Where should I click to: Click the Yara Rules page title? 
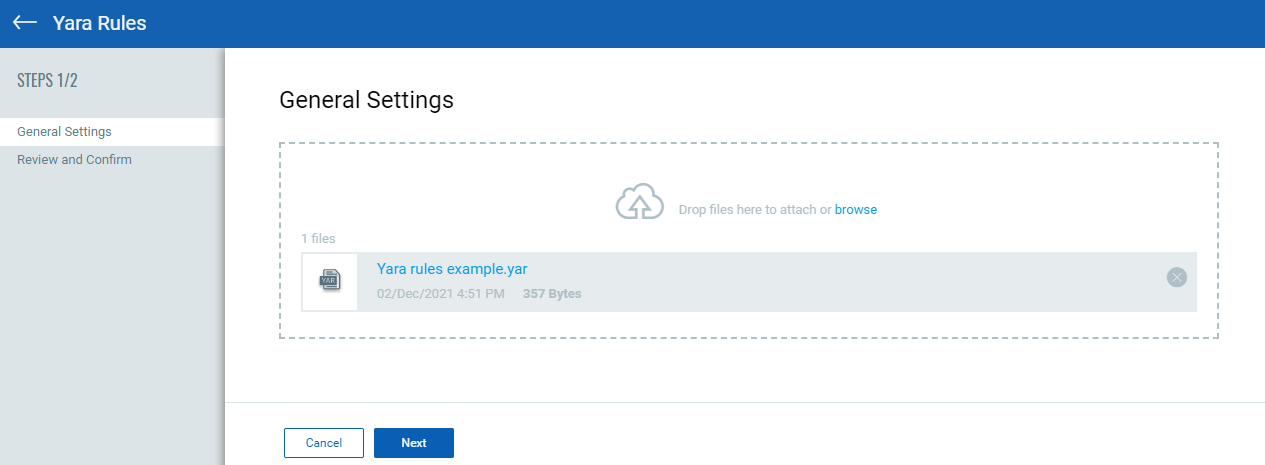click(x=99, y=22)
